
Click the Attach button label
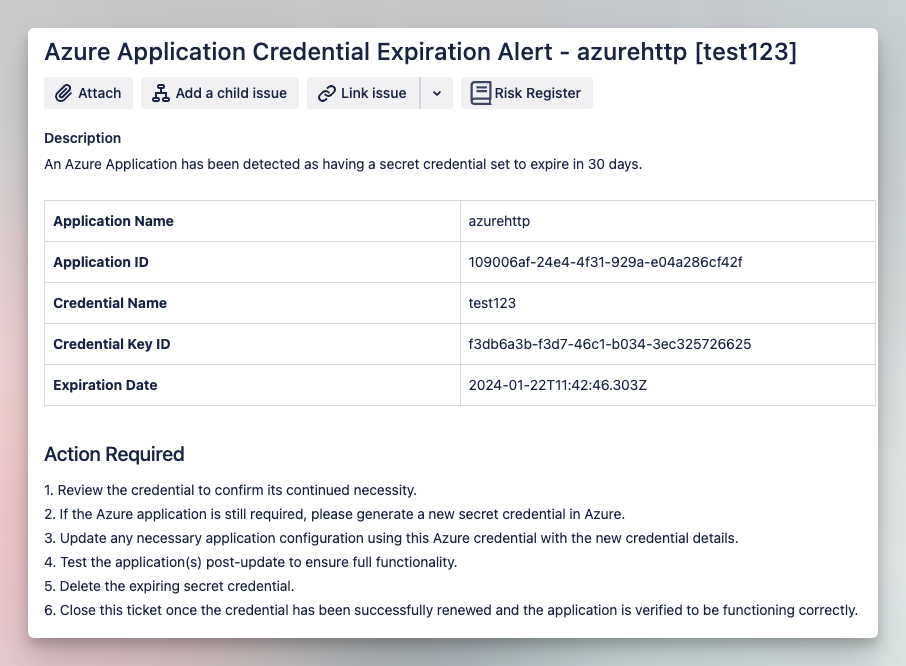coord(99,93)
